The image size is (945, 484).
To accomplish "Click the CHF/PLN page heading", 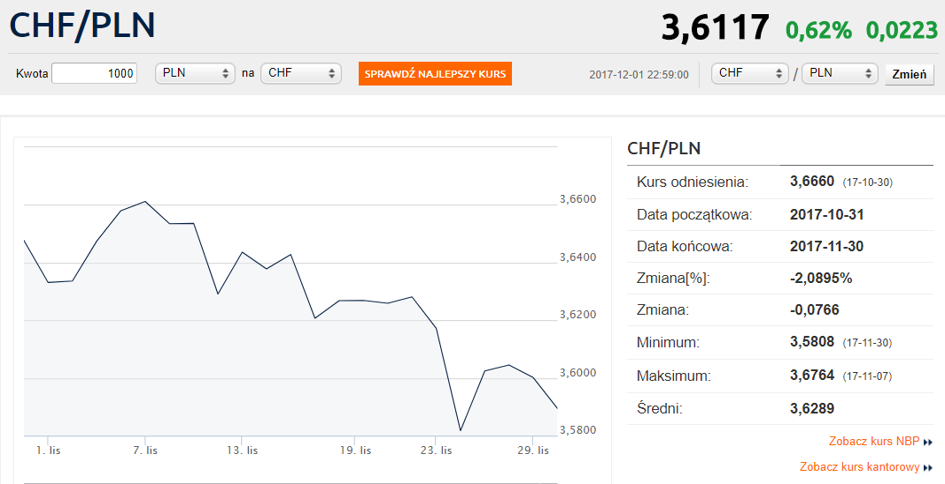I will pyautogui.click(x=83, y=25).
